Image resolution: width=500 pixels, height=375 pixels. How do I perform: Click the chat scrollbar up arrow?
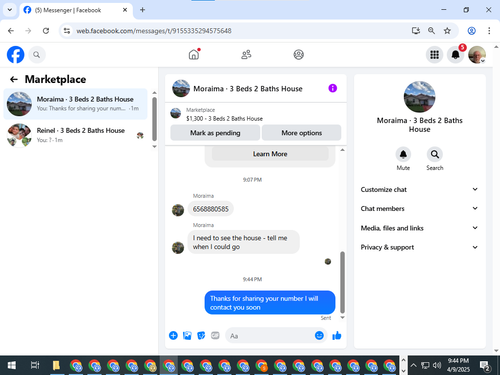(342, 150)
